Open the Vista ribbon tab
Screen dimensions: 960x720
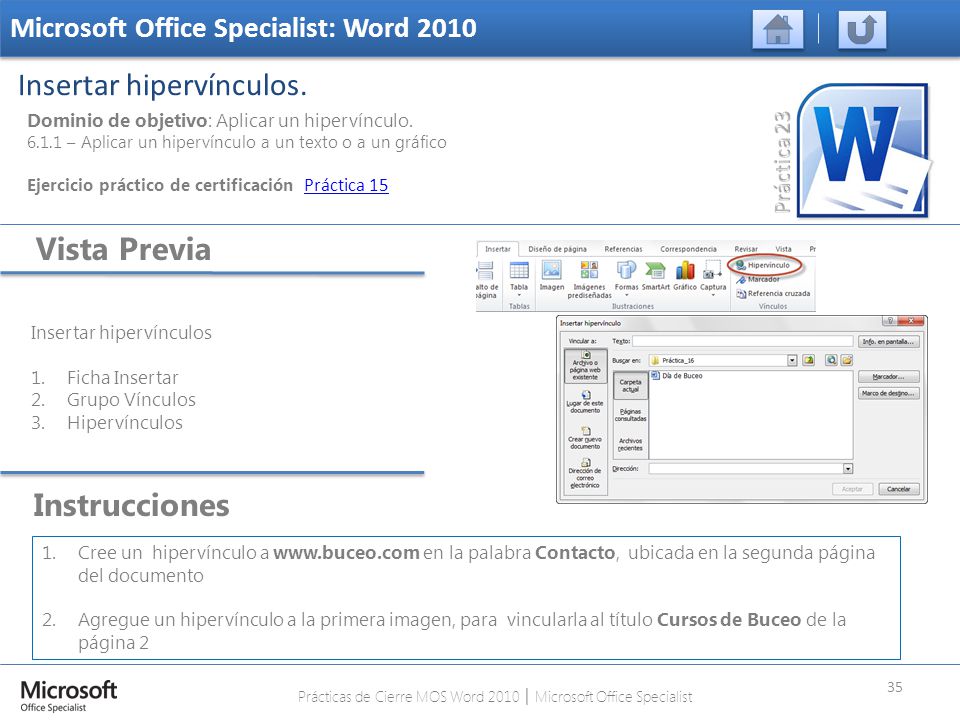[783, 249]
